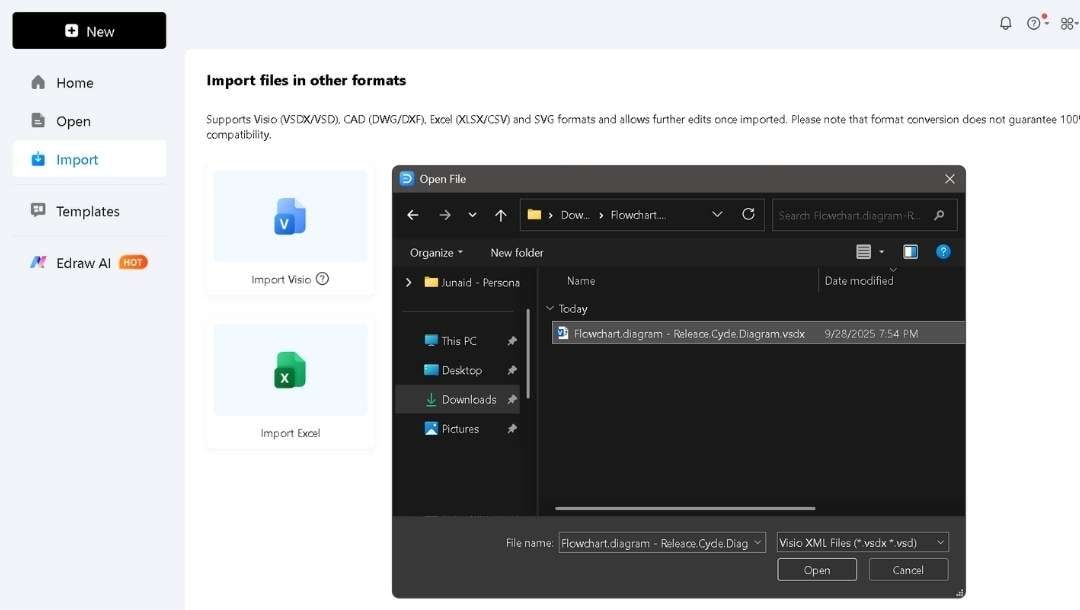The width and height of the screenshot is (1080, 610).
Task: Show the preview pane in Open File dialog
Action: [x=910, y=251]
